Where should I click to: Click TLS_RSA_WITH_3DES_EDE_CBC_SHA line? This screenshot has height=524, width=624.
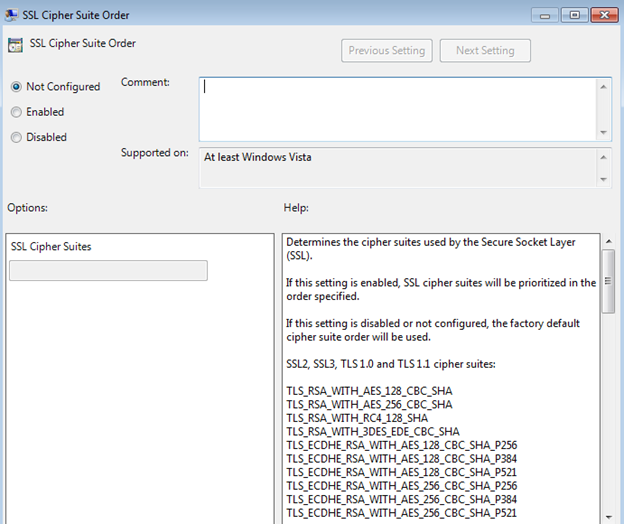[373, 432]
